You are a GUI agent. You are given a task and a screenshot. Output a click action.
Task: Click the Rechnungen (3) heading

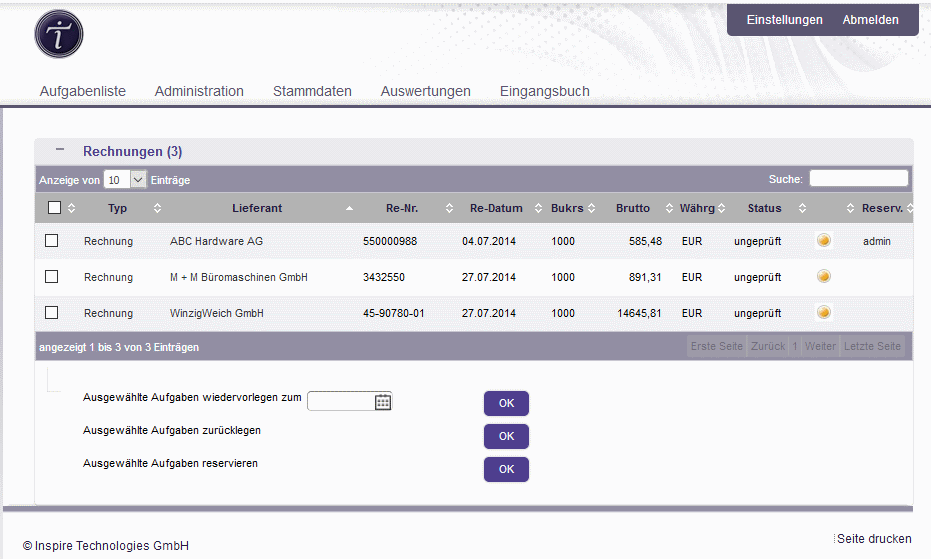(132, 151)
